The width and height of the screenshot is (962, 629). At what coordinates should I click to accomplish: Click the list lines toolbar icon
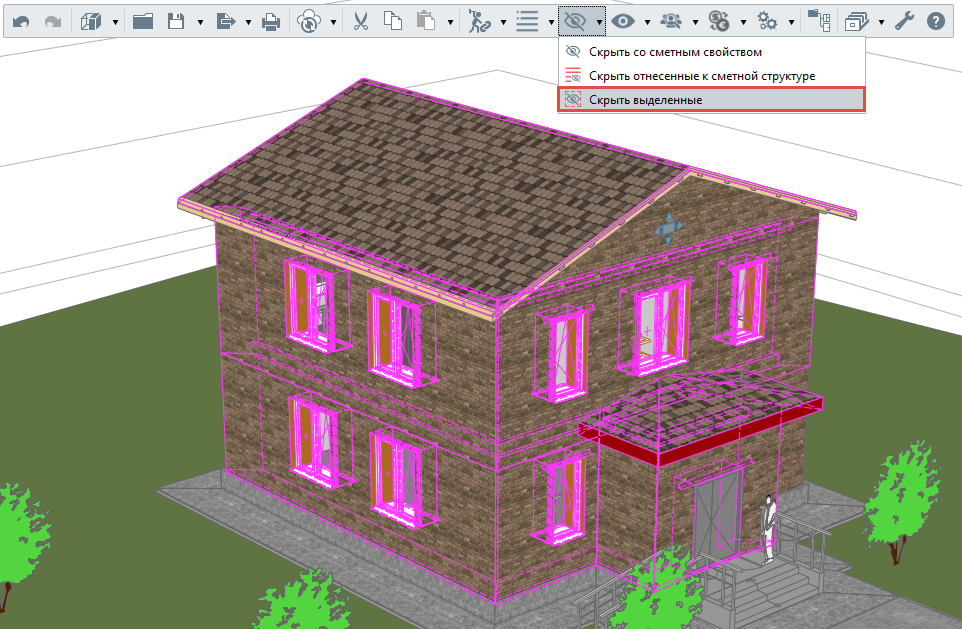(x=527, y=22)
